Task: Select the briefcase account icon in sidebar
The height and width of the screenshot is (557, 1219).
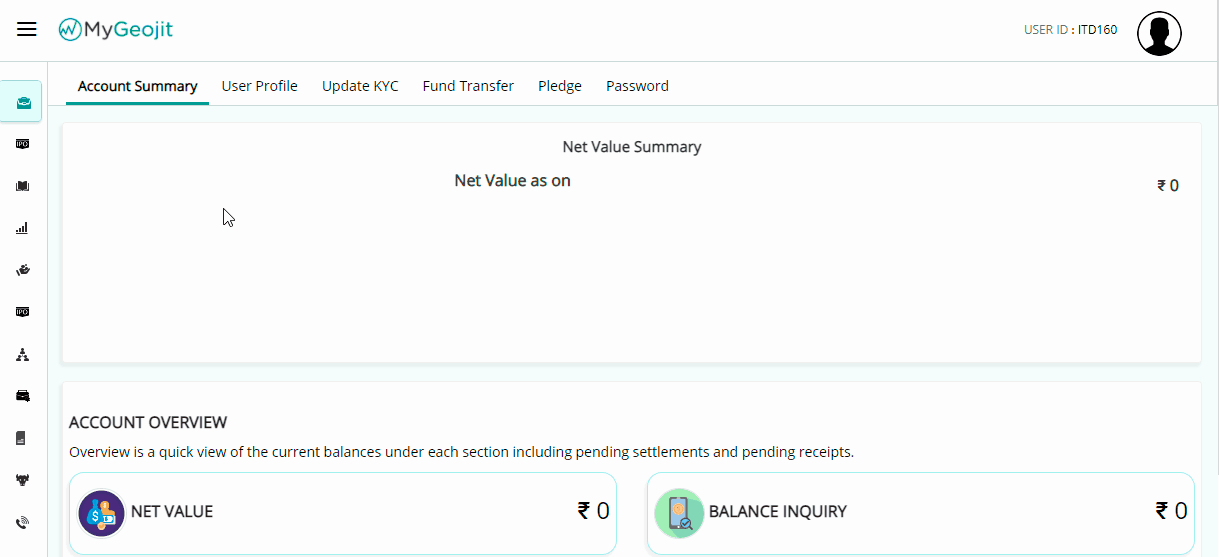Action: (23, 102)
